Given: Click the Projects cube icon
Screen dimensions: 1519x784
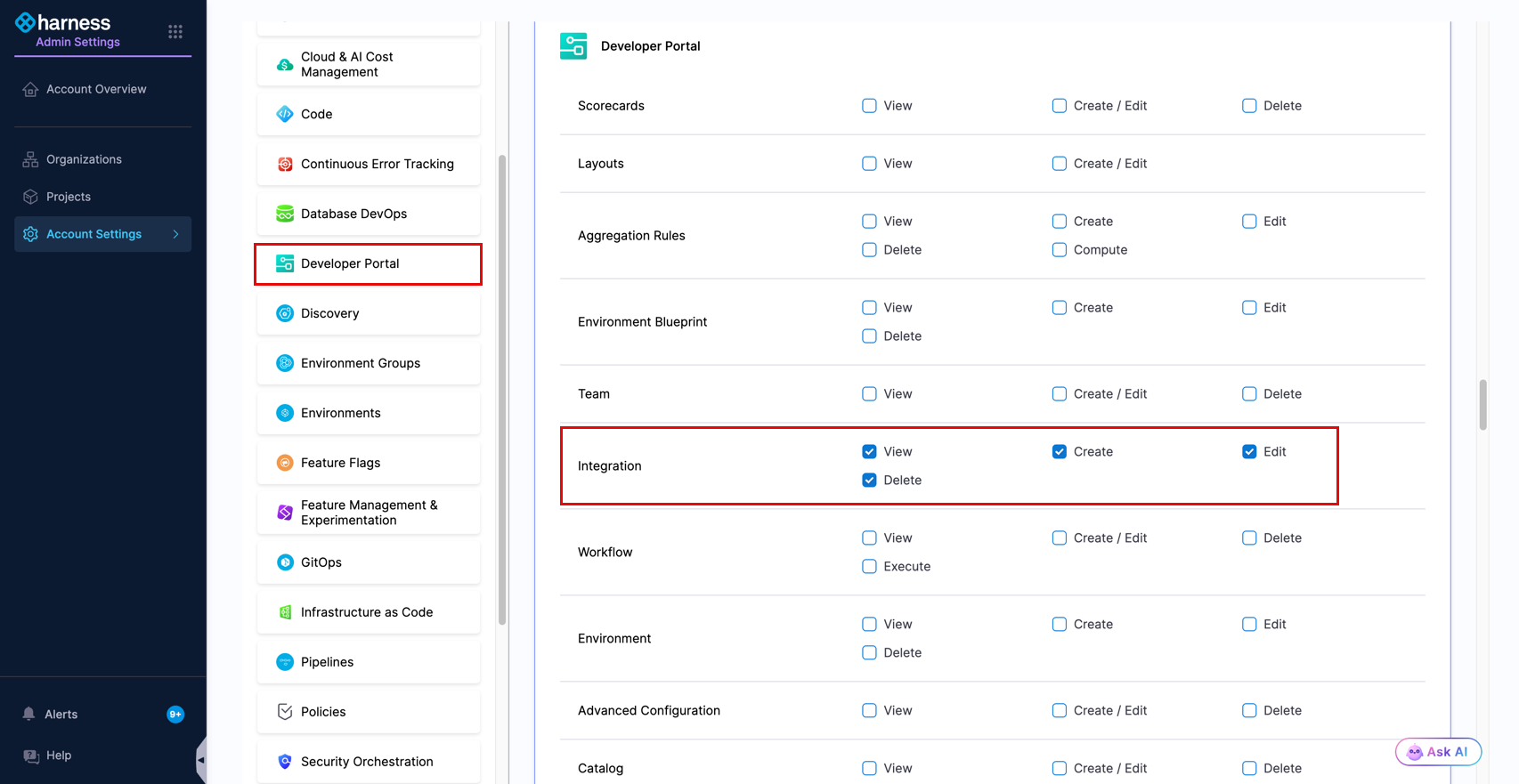Looking at the screenshot, I should tap(30, 197).
